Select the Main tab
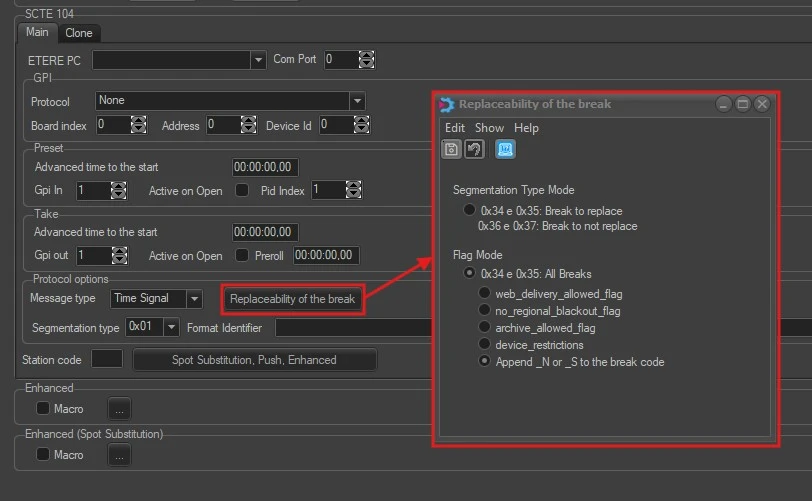 37,33
